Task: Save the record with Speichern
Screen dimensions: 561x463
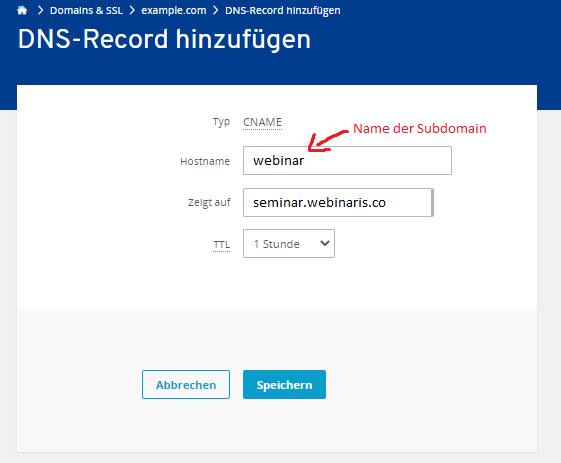Action: (x=284, y=385)
